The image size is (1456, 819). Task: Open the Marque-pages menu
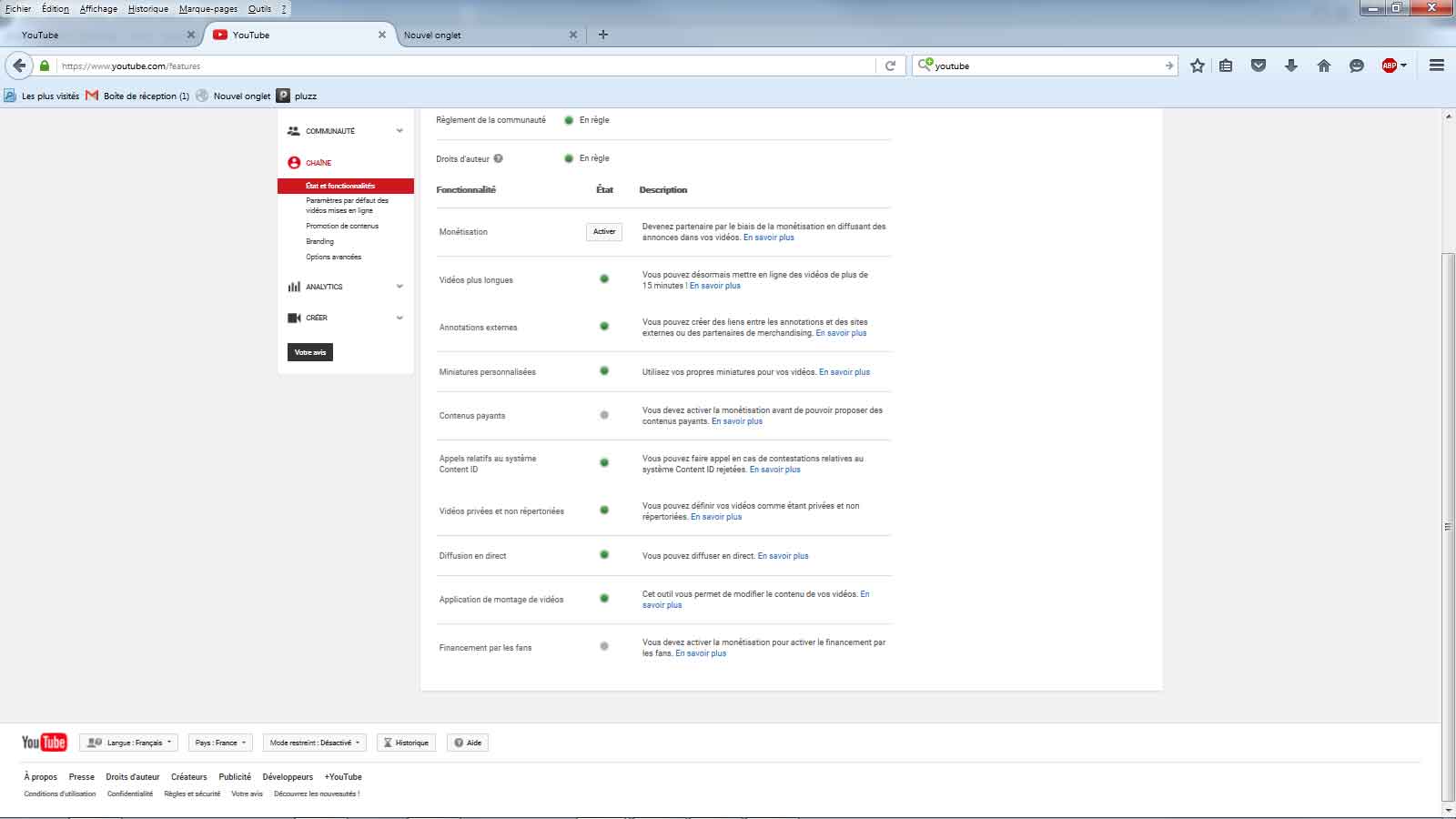207,8
